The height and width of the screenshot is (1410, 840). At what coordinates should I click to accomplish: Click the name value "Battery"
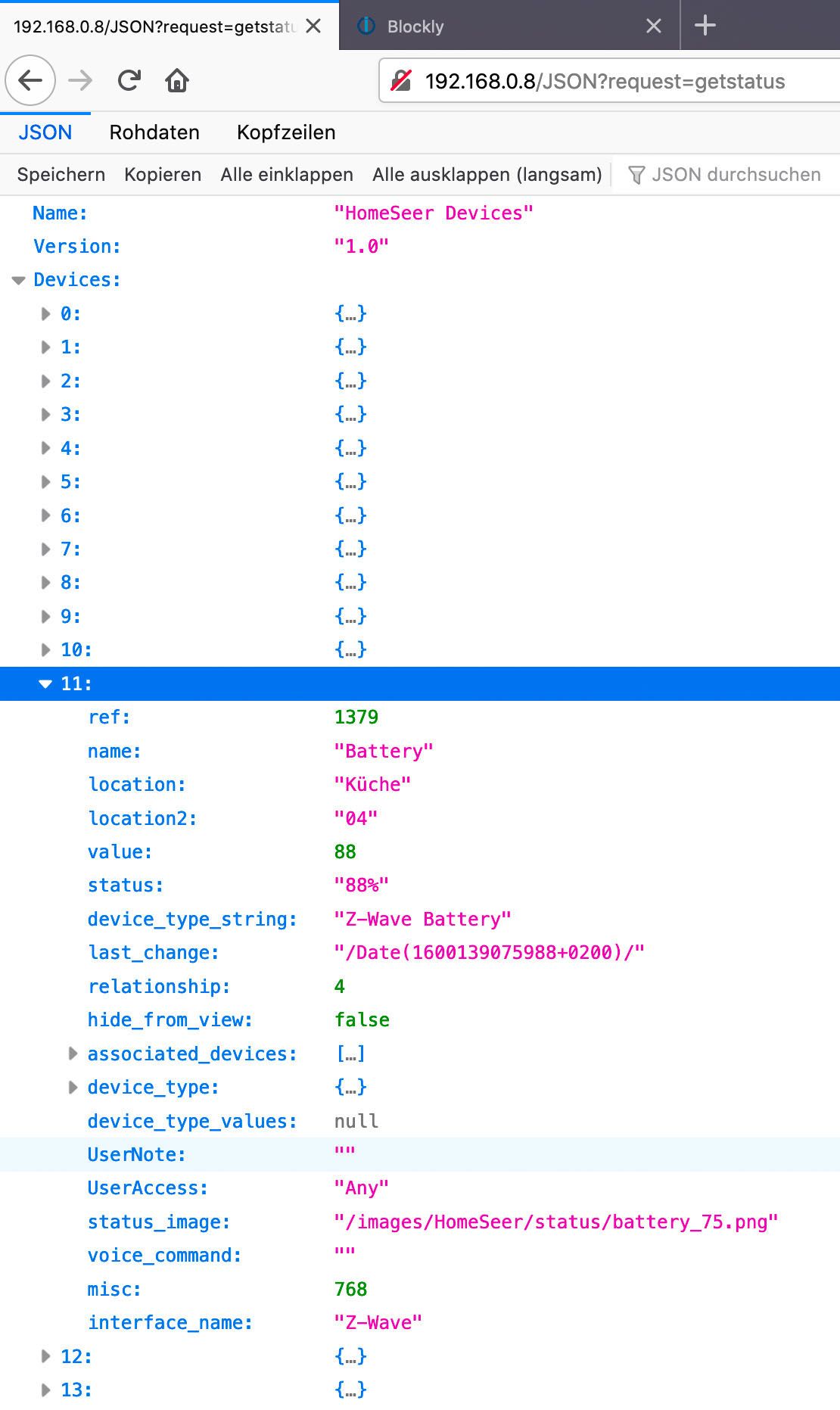point(384,751)
